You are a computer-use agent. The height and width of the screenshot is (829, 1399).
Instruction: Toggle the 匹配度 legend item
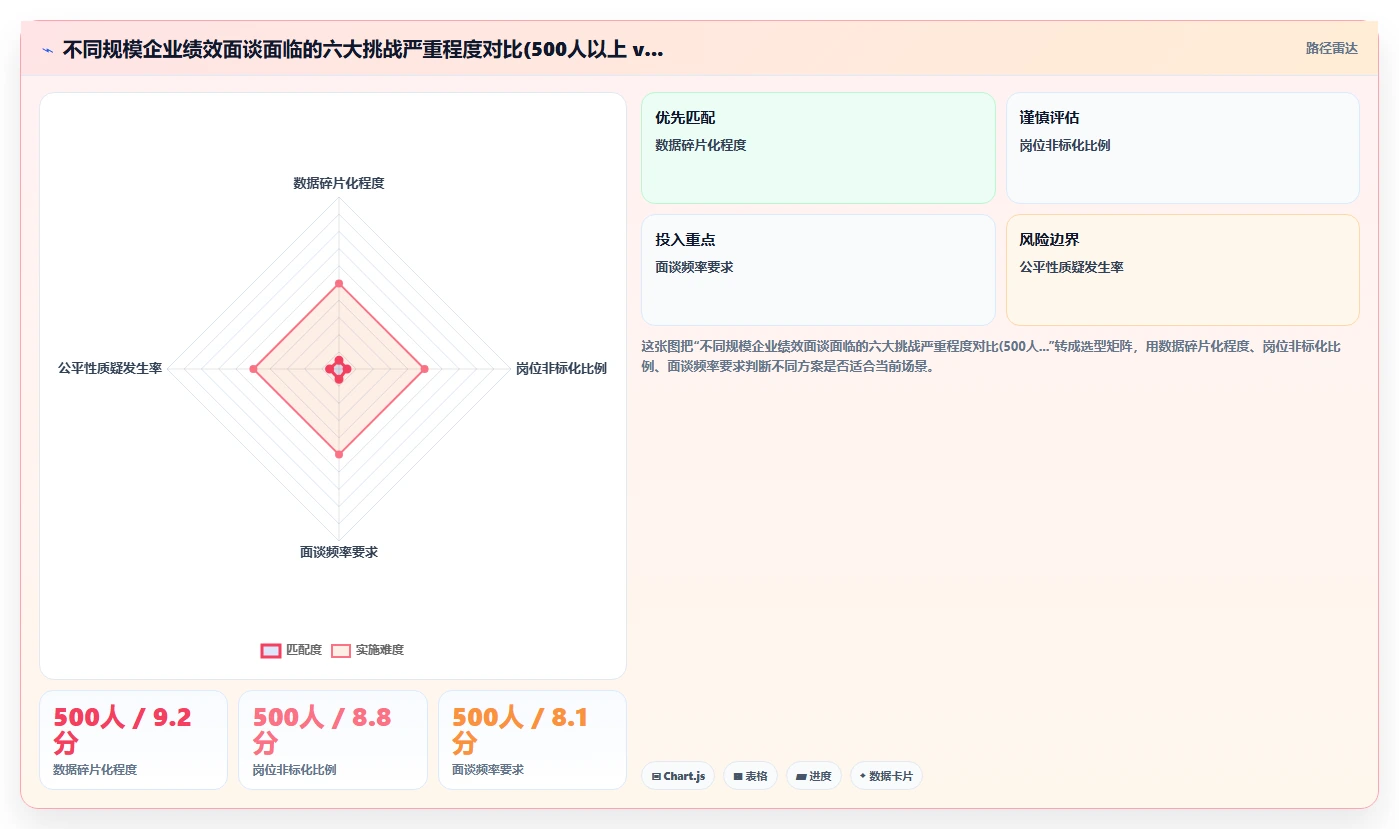291,650
